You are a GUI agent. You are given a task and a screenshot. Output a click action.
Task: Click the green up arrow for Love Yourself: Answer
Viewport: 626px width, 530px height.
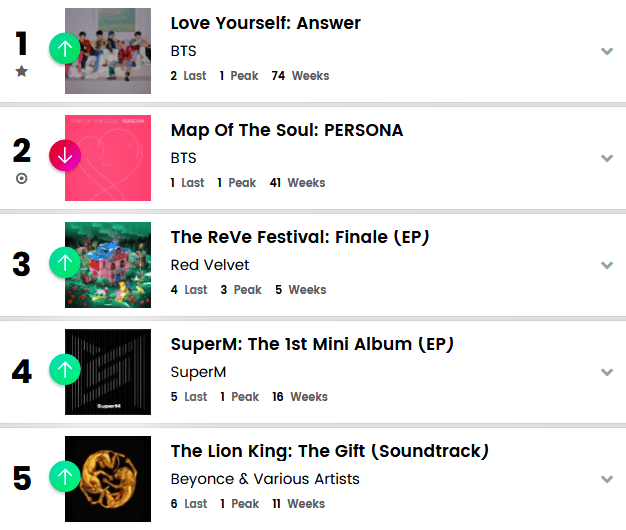click(x=64, y=49)
